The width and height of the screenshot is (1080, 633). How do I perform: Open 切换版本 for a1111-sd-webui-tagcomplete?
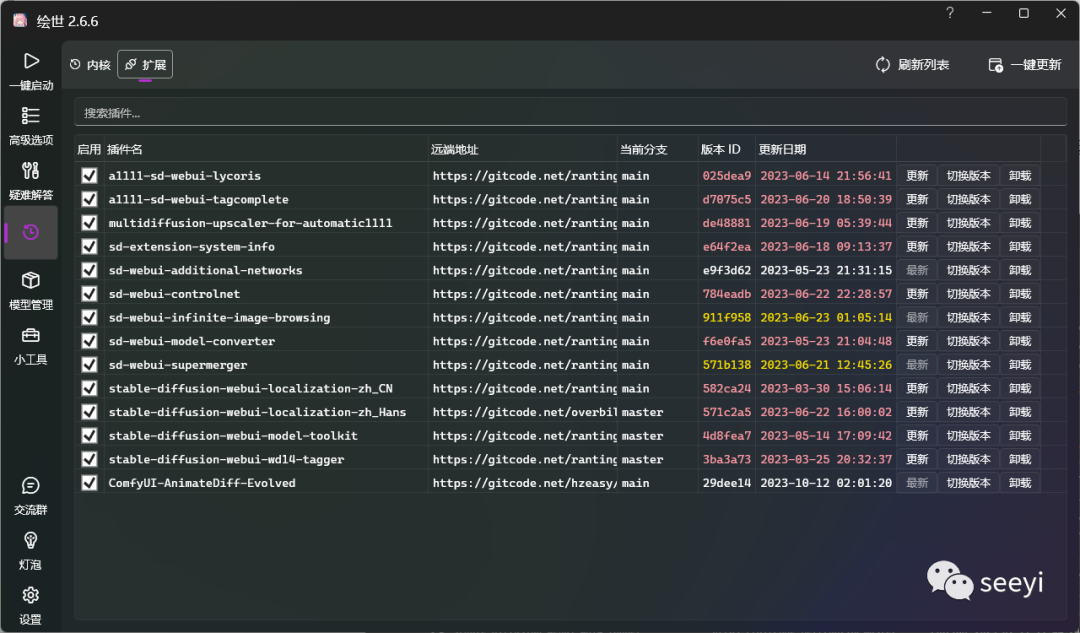pyautogui.click(x=968, y=200)
